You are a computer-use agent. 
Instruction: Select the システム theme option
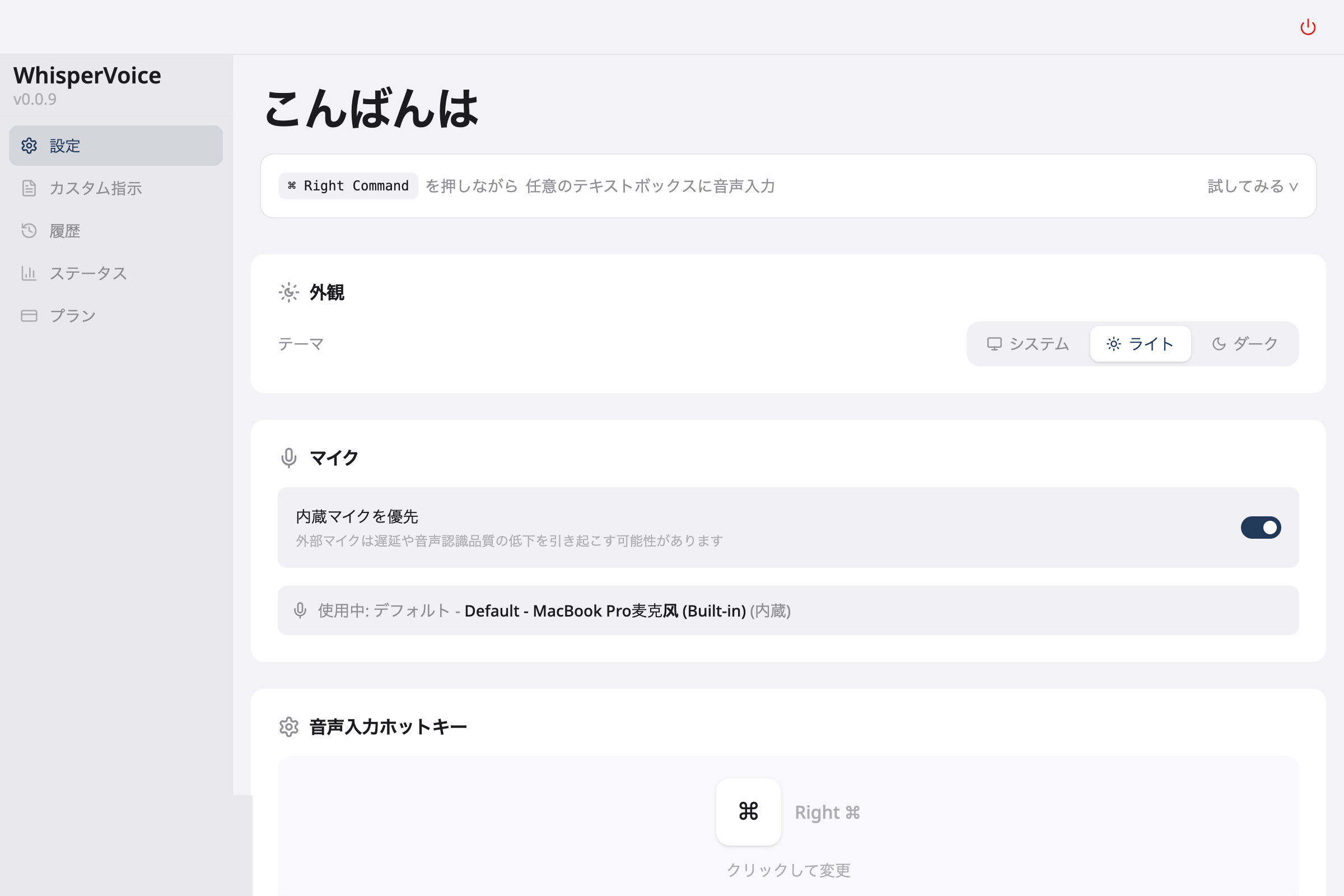tap(1027, 343)
